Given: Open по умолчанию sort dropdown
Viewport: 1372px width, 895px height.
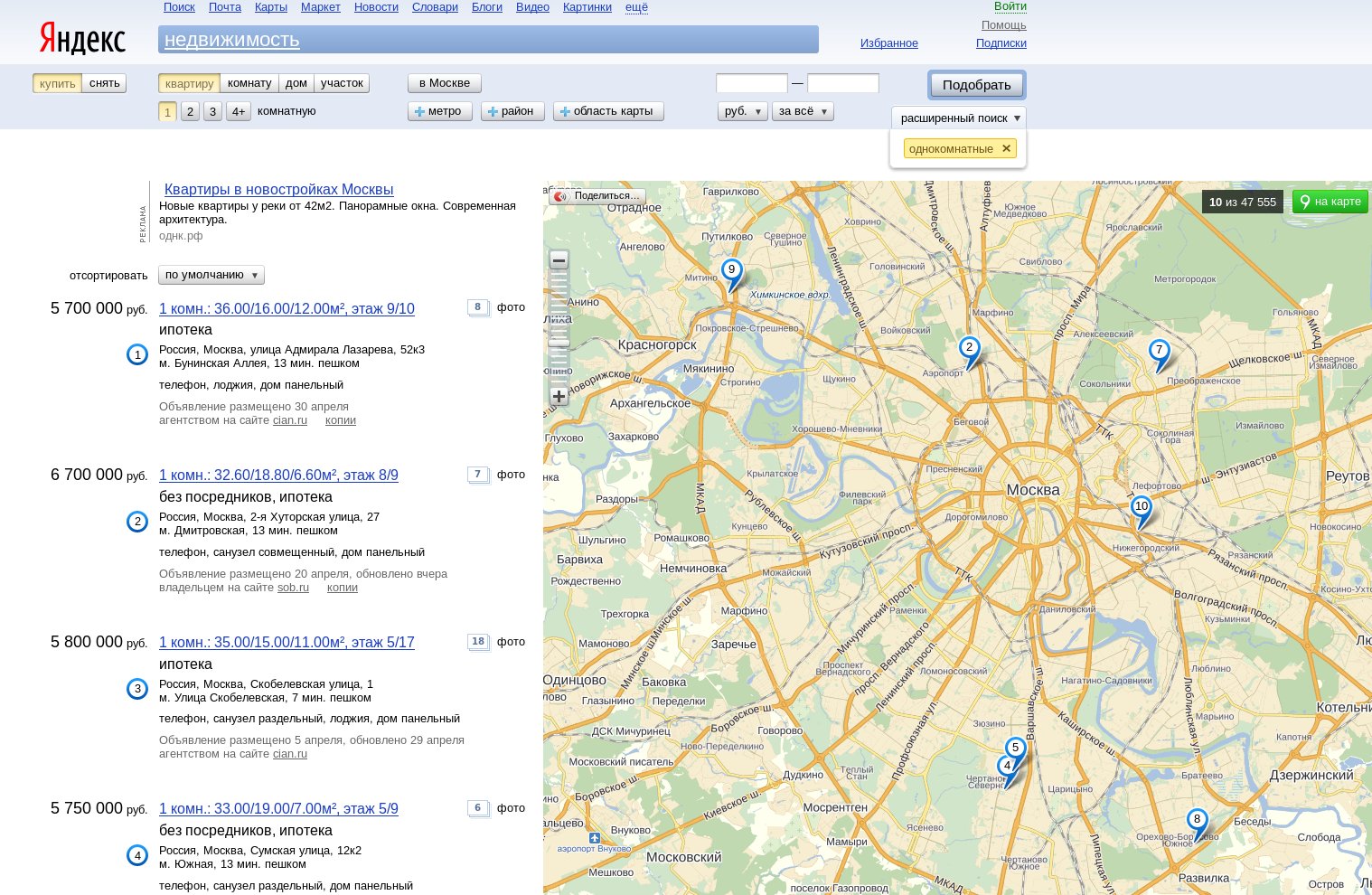Looking at the screenshot, I should [x=211, y=275].
